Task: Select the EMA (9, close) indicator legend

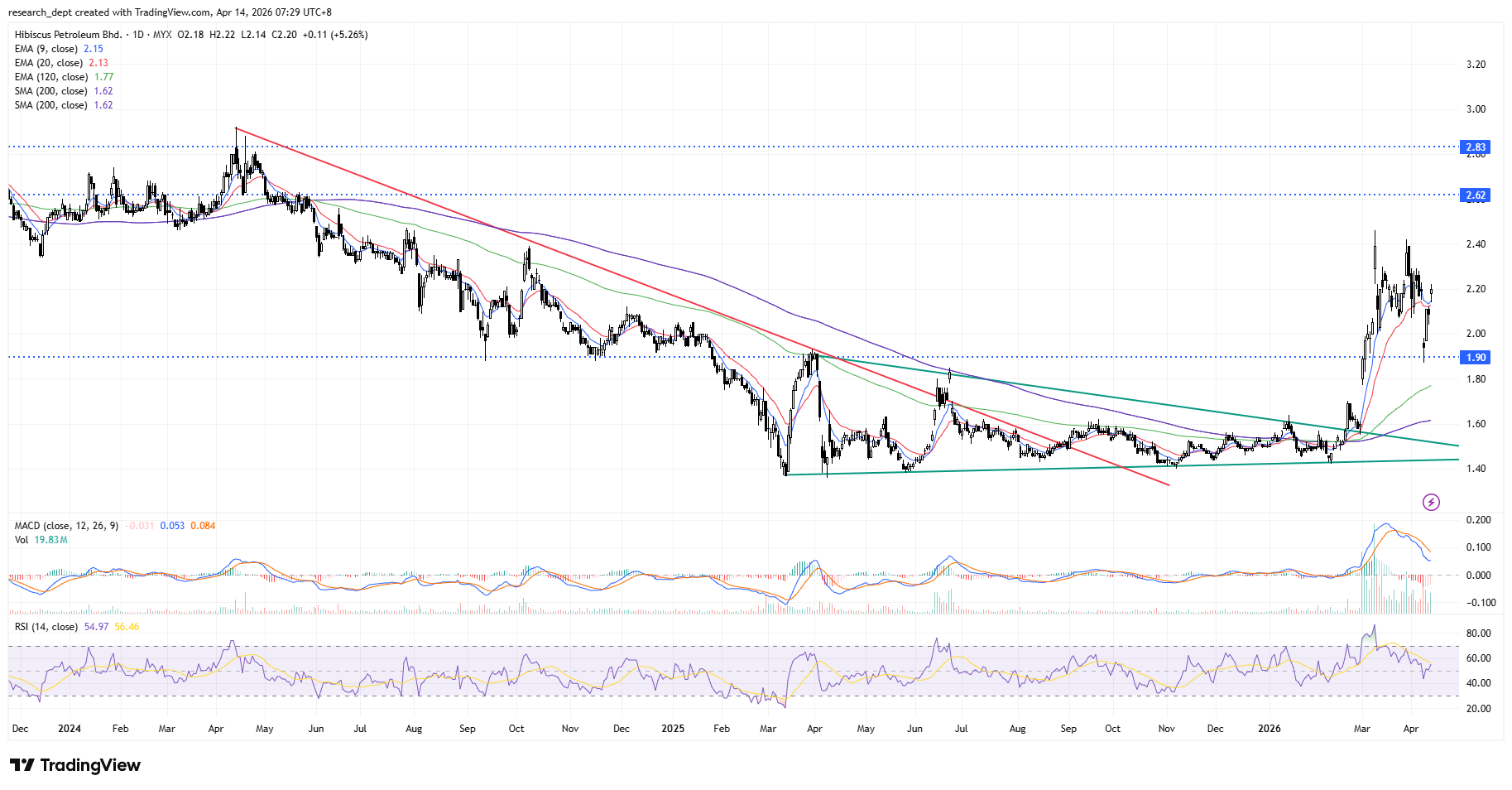Action: pyautogui.click(x=46, y=49)
